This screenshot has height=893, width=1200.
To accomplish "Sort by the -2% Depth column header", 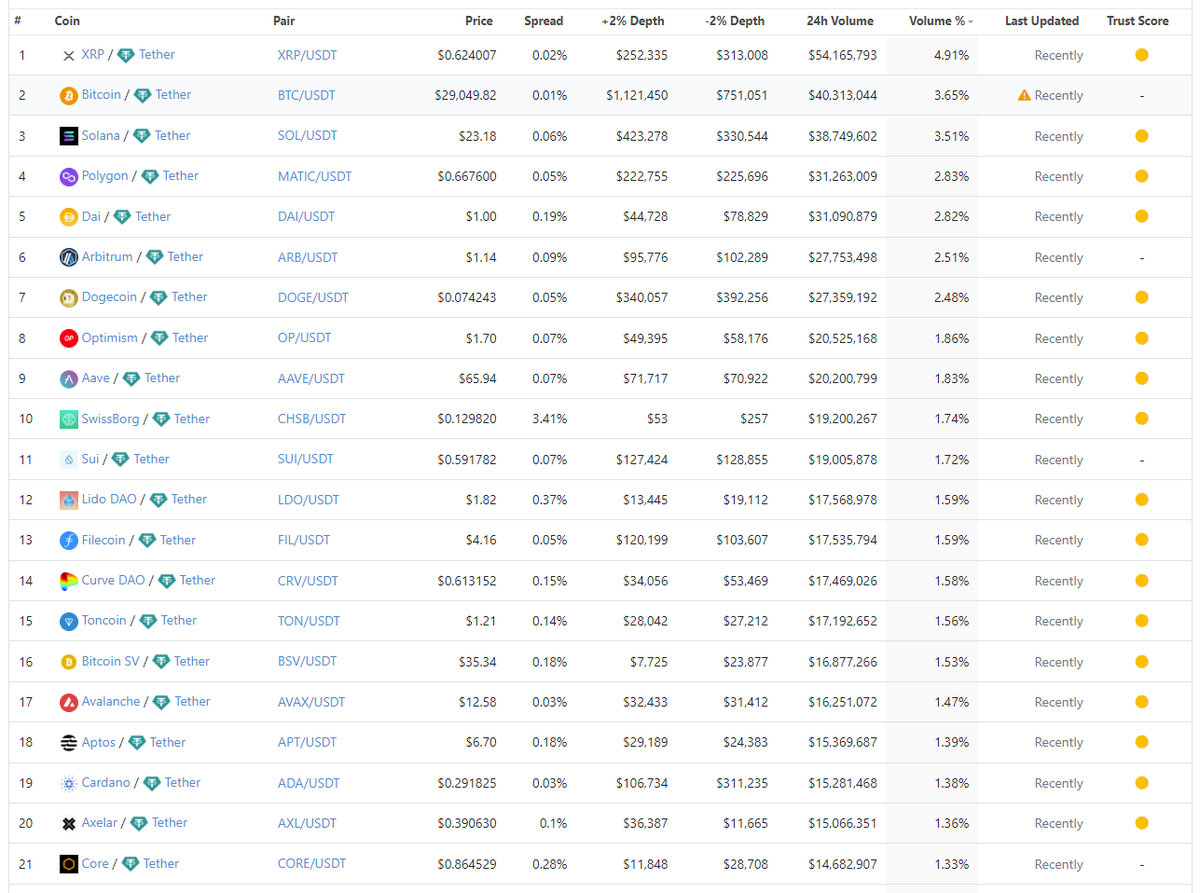I will pyautogui.click(x=734, y=20).
